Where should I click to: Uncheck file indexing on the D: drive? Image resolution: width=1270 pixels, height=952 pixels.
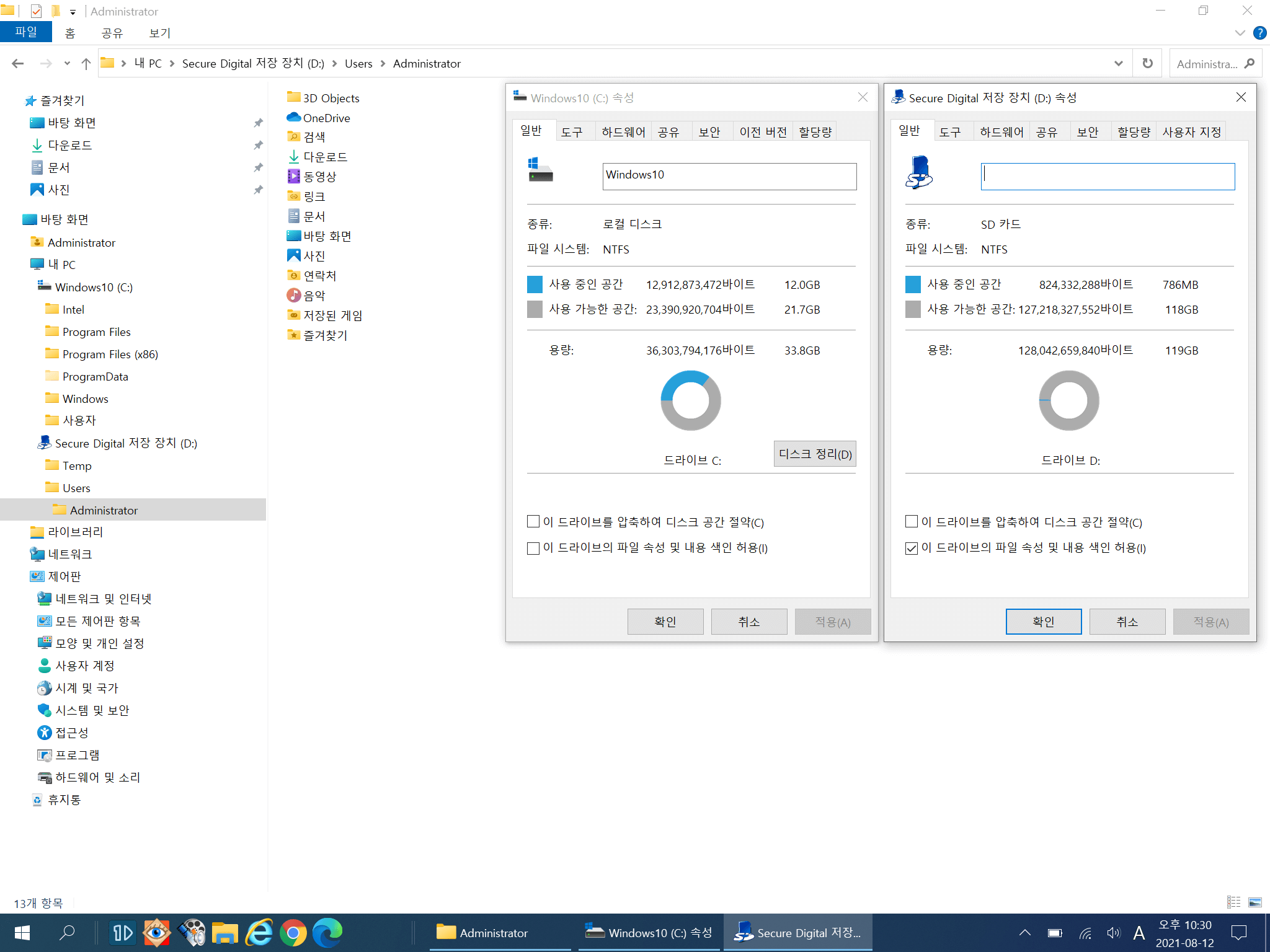(x=912, y=548)
